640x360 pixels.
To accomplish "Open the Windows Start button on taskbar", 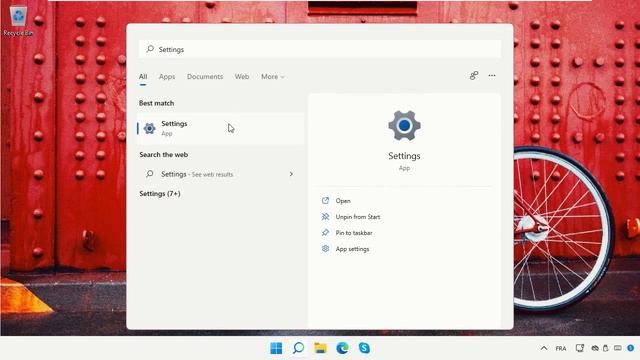I will pyautogui.click(x=276, y=348).
